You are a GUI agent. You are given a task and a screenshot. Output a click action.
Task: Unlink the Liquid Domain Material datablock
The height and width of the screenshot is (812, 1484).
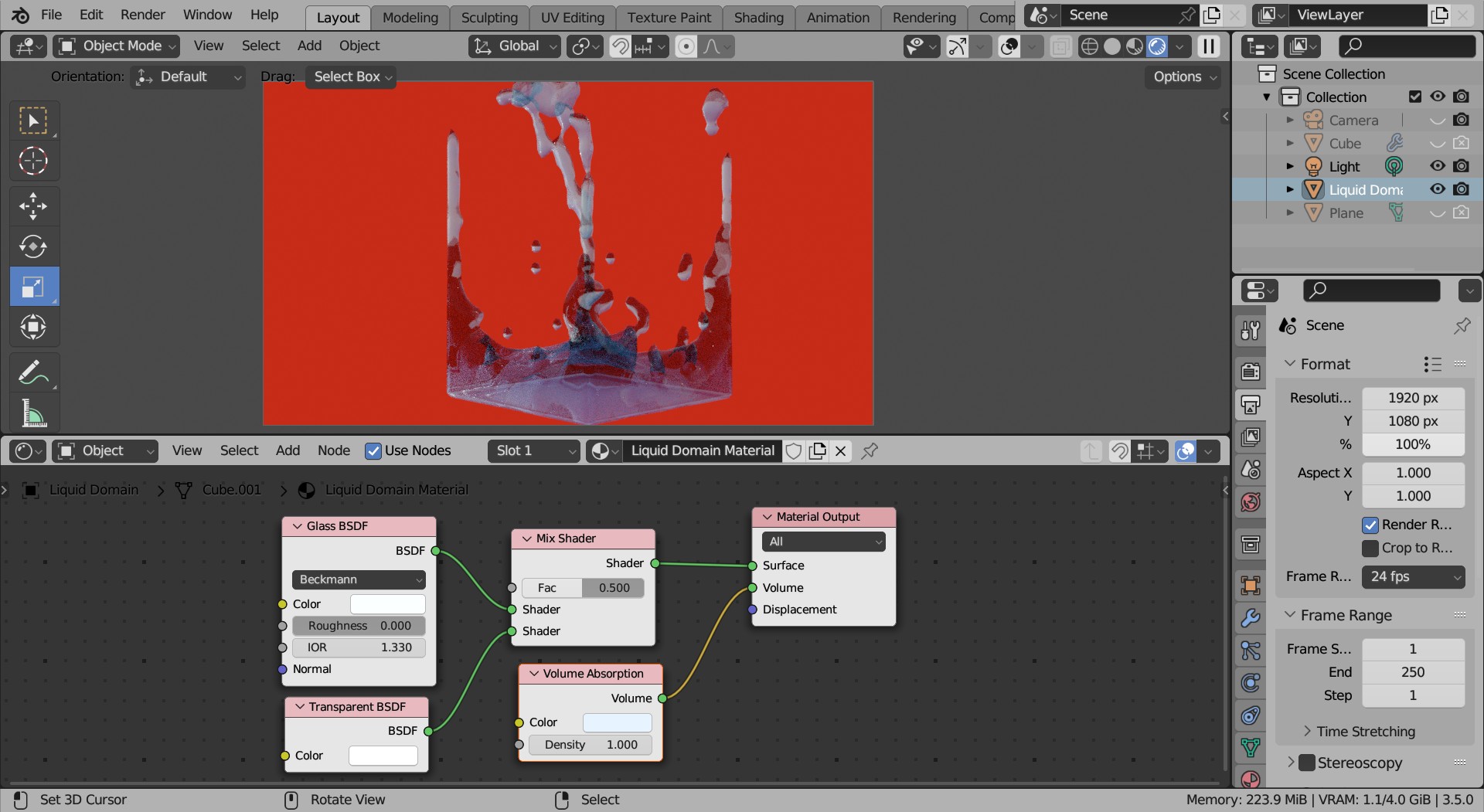tap(841, 450)
